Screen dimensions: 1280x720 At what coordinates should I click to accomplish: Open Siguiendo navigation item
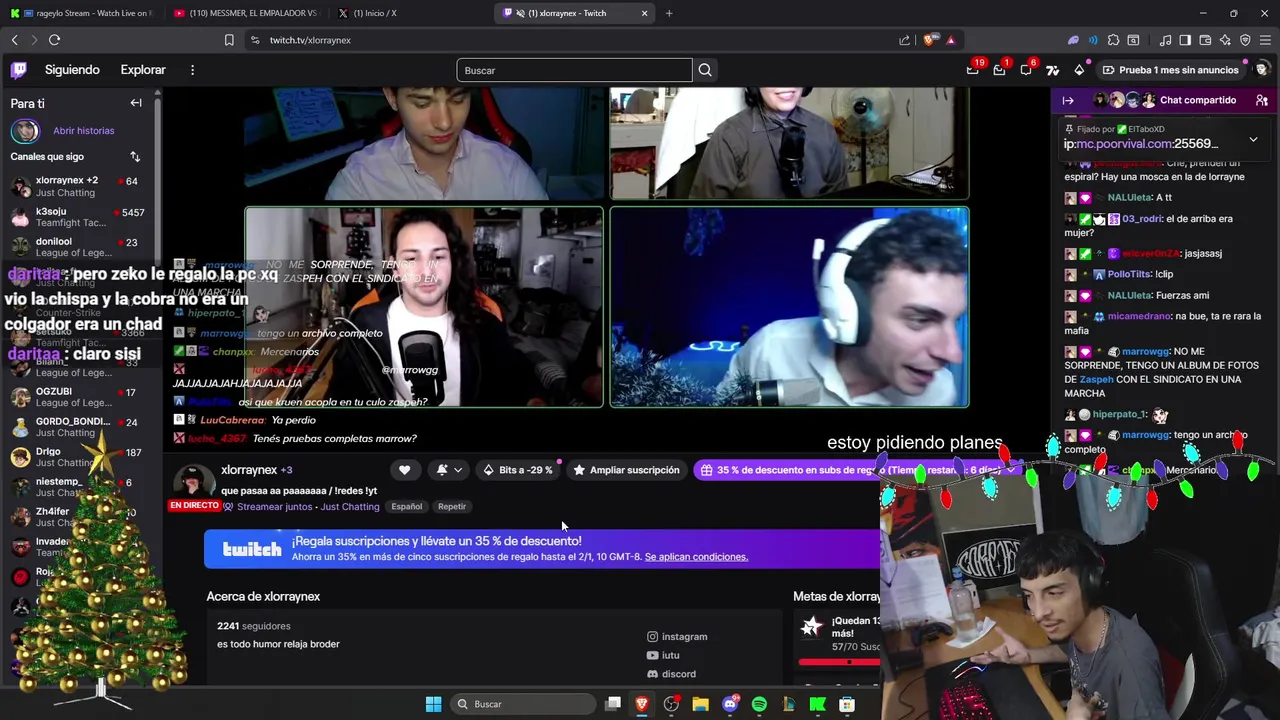[72, 70]
